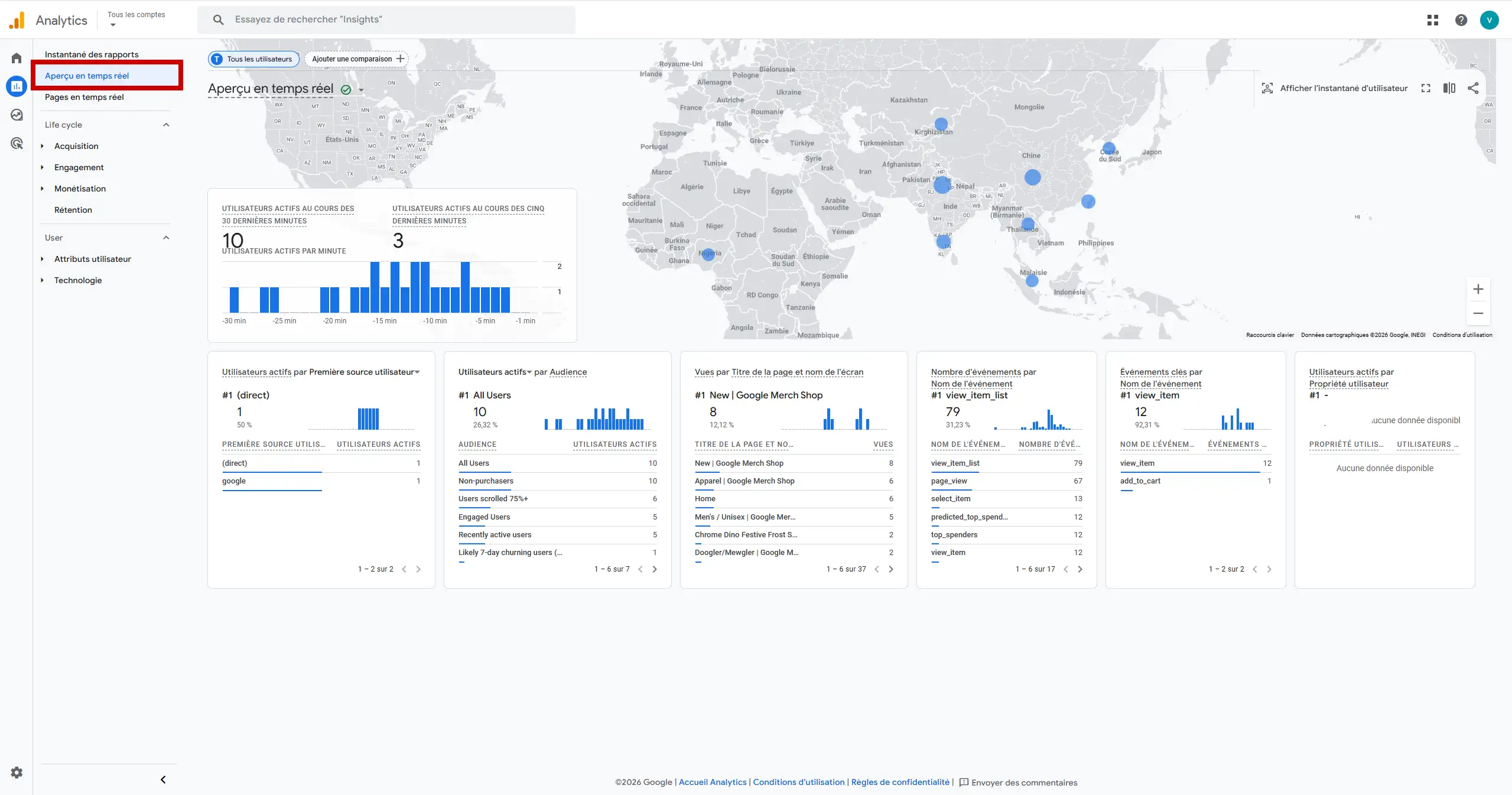This screenshot has height=795, width=1512.
Task: Click the compare view icon
Action: 1449,88
